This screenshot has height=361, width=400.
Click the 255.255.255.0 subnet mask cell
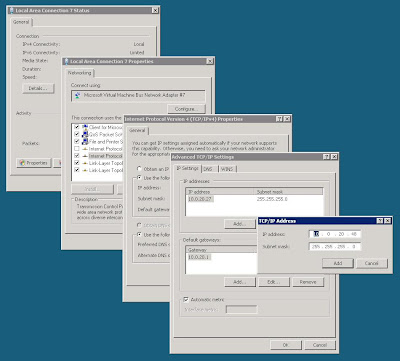(x=272, y=199)
